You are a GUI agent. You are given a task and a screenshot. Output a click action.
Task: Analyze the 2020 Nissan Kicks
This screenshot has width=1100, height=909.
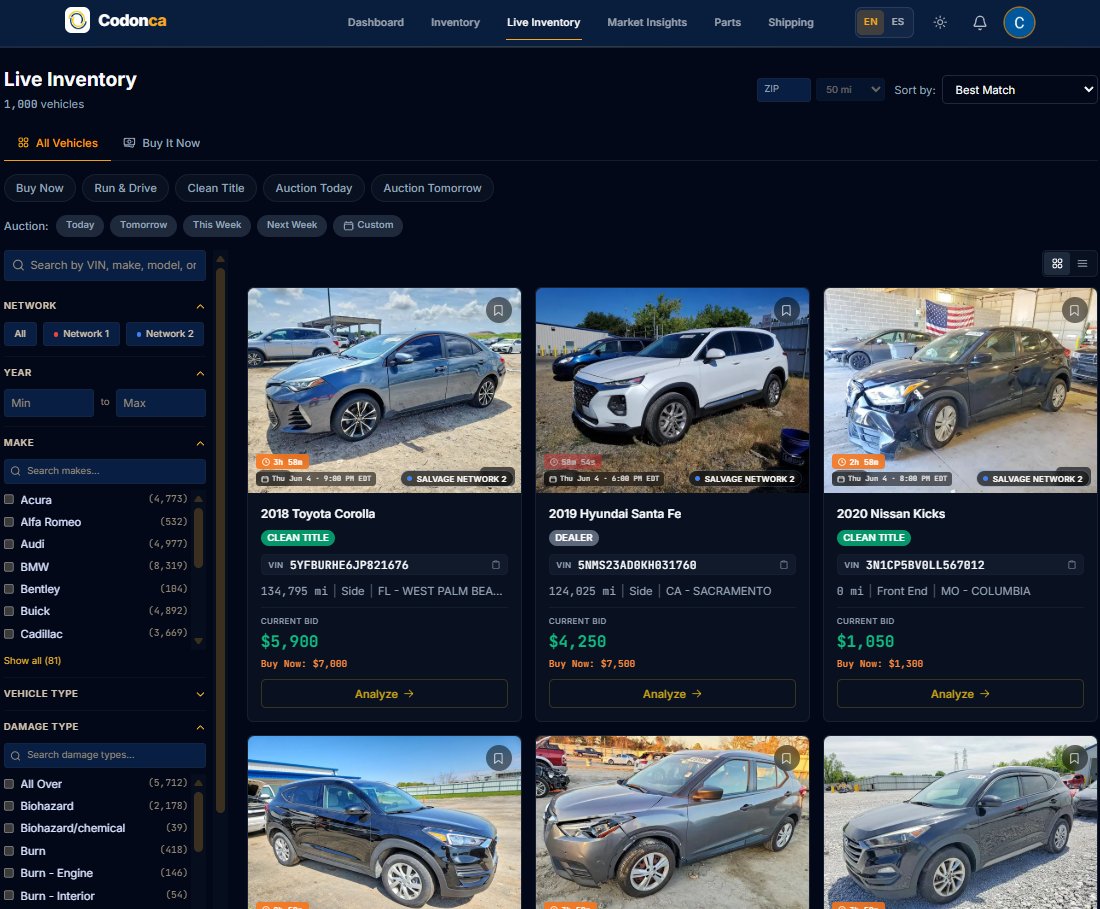(x=960, y=694)
